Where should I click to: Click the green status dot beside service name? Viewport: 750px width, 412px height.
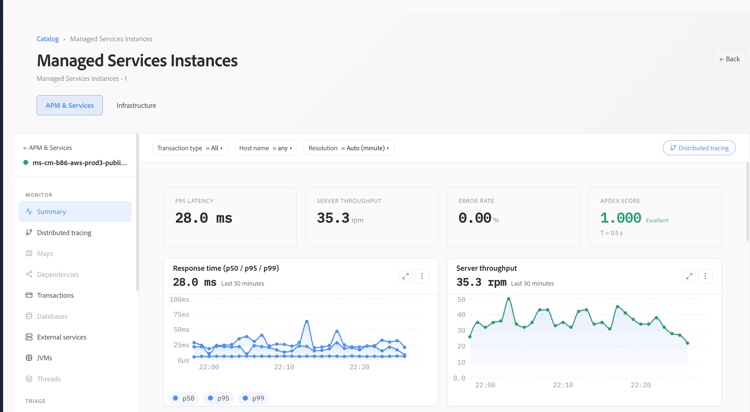26,163
